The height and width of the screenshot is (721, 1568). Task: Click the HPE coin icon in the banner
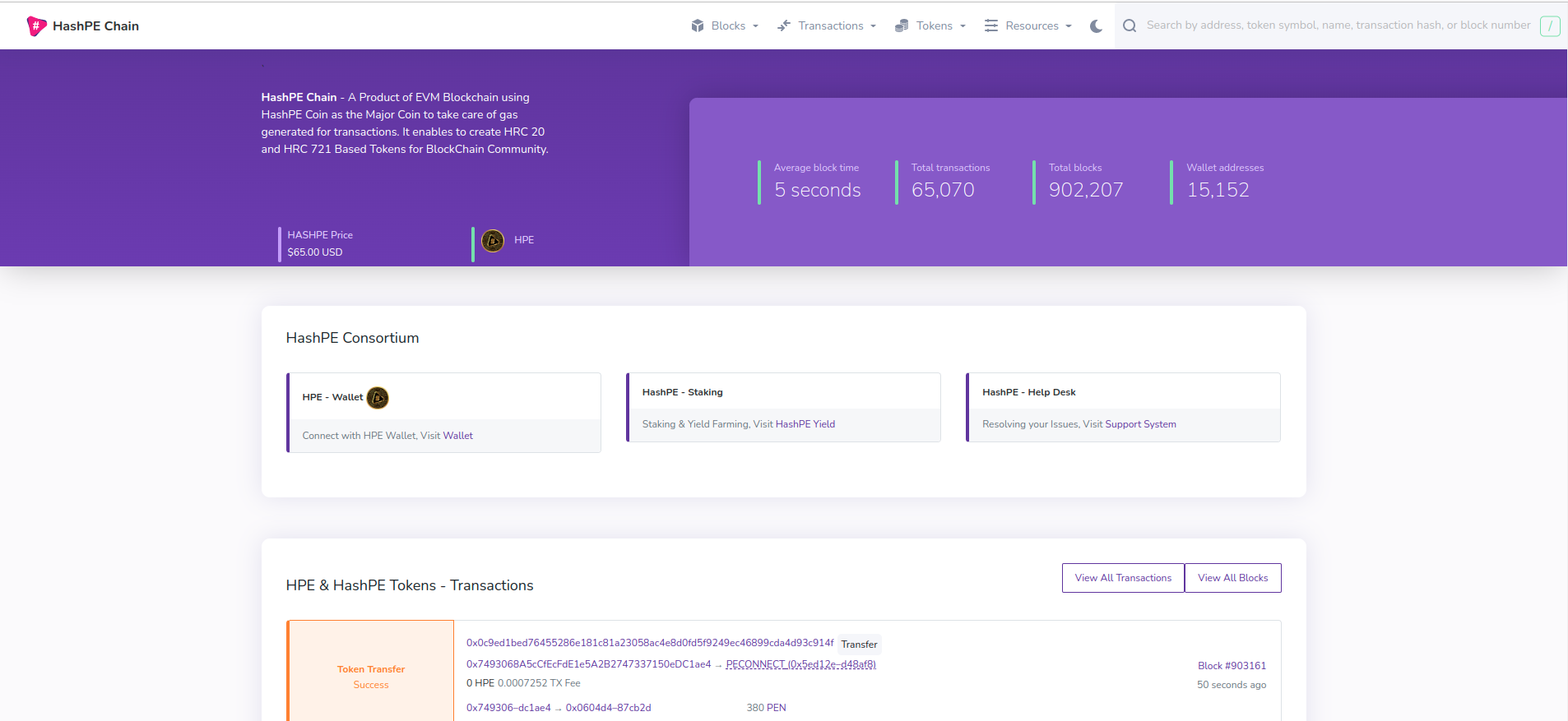click(x=493, y=241)
